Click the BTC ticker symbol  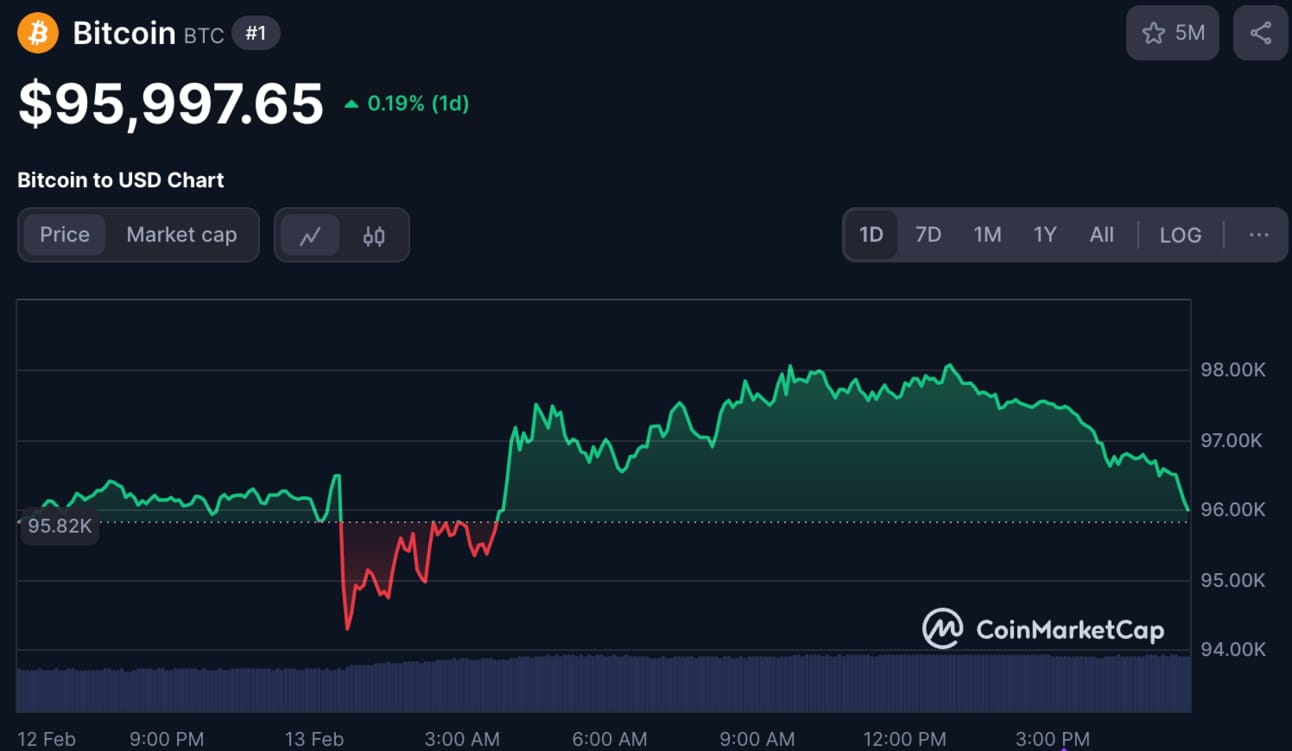[x=203, y=35]
